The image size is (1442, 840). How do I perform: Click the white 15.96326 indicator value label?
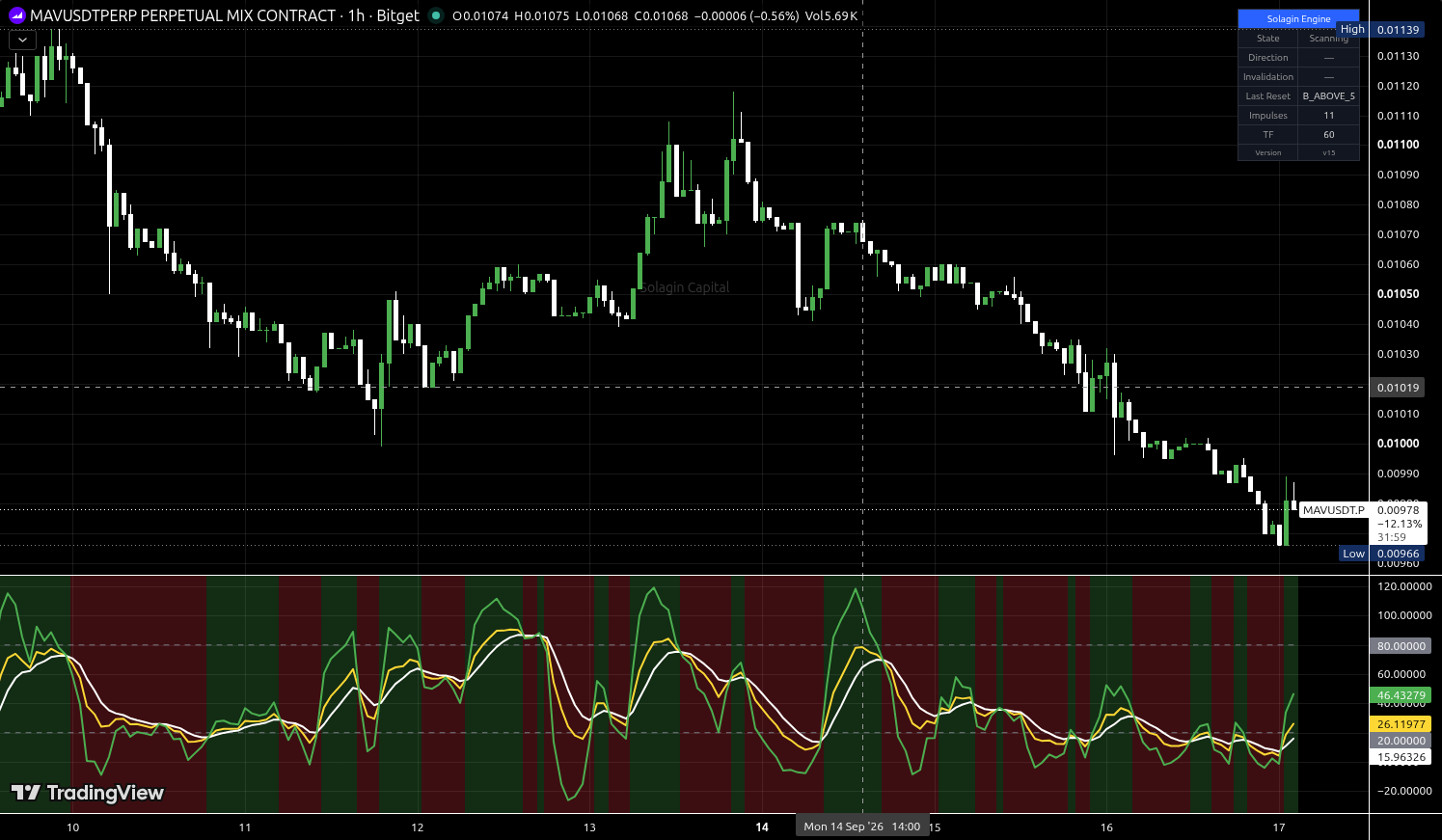1401,757
